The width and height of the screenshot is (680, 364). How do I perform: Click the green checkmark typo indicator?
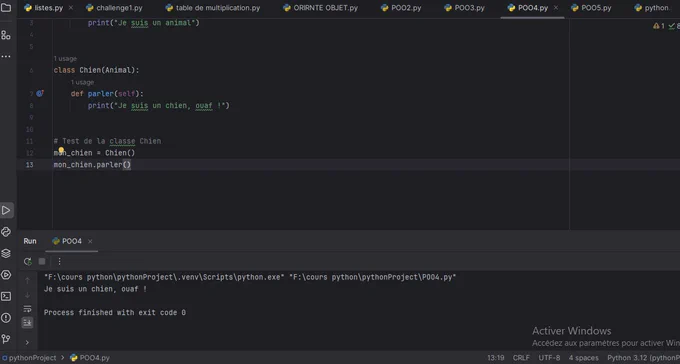pyautogui.click(x=674, y=26)
